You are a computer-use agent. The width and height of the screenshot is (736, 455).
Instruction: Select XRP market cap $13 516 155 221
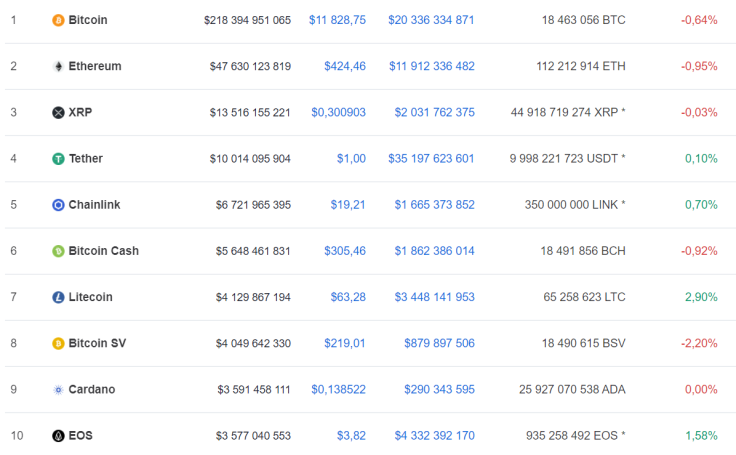point(250,113)
